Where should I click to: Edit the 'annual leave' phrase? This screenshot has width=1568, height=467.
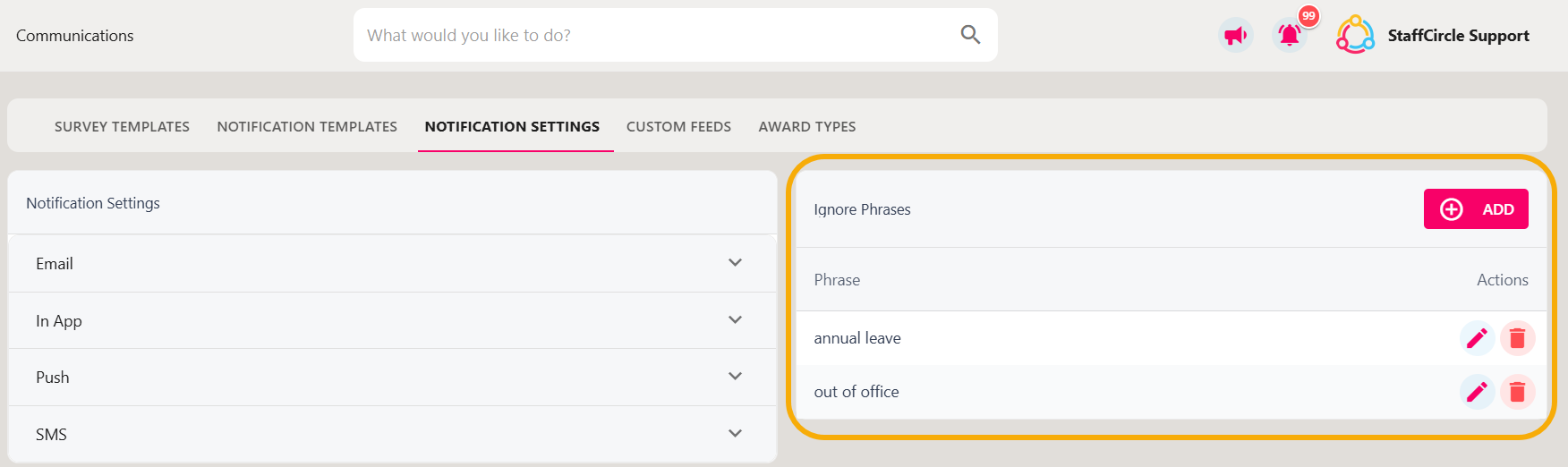coord(1477,338)
